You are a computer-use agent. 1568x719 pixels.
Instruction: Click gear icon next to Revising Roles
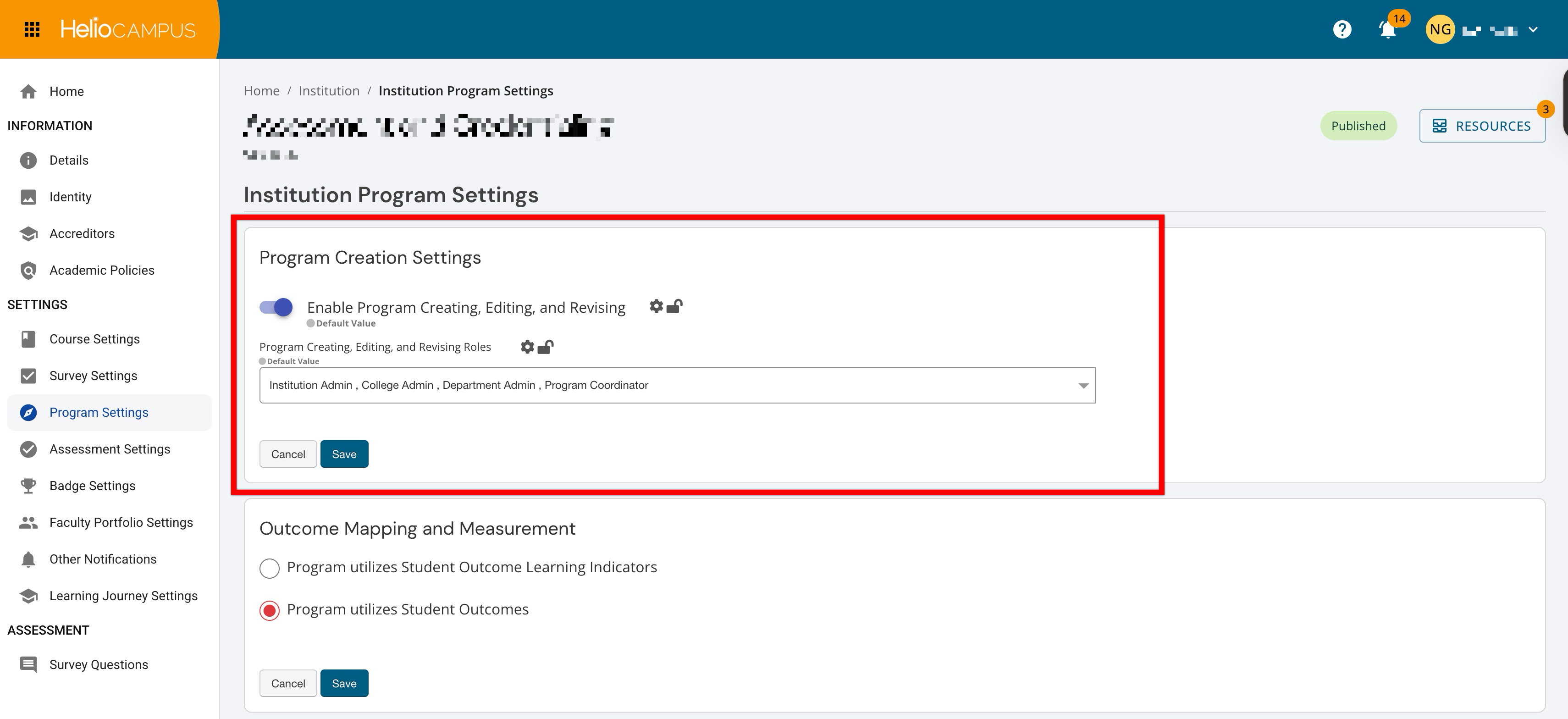[x=527, y=347]
